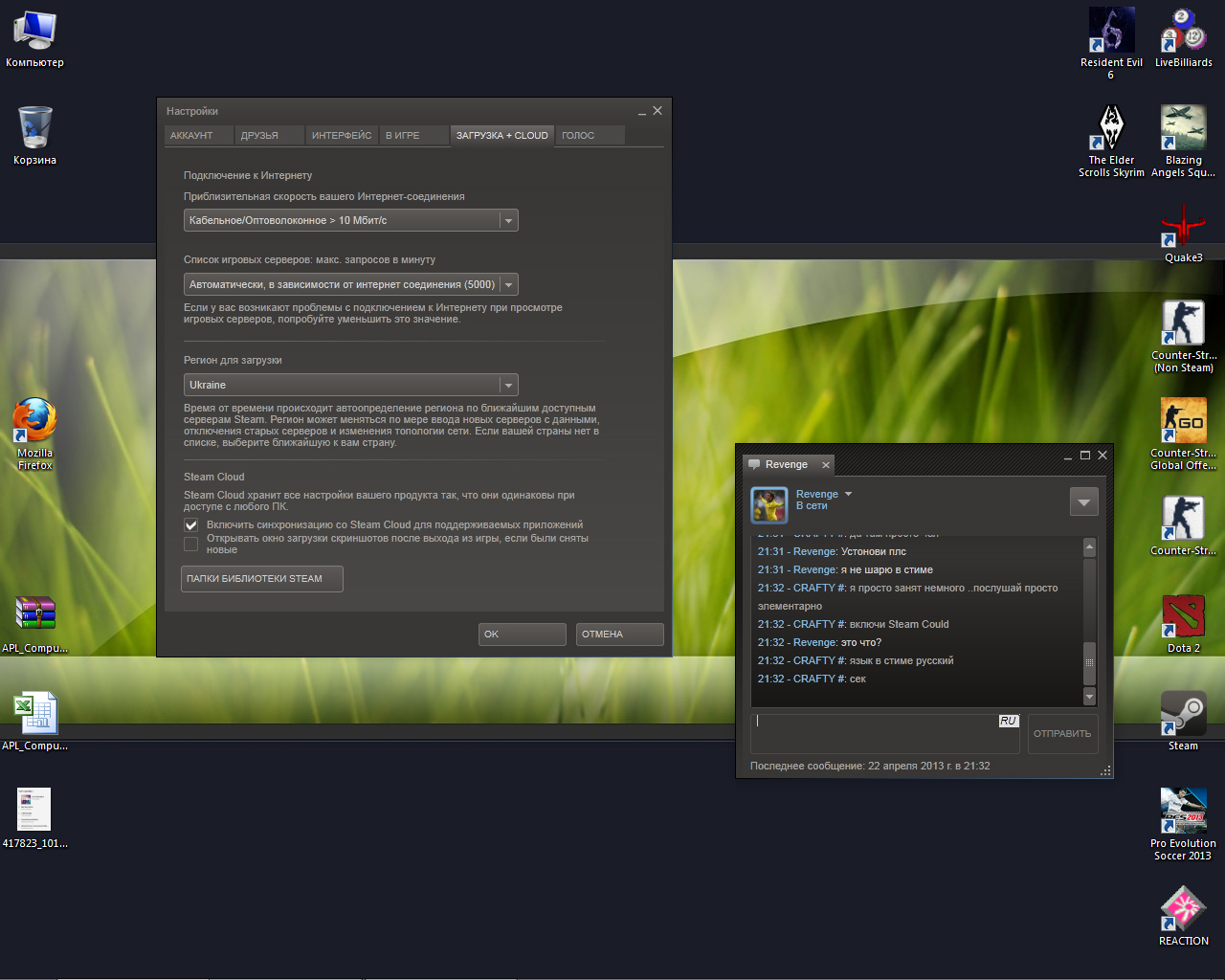Open the Компьютер desktop icon
This screenshot has width=1225, height=980.
click(34, 38)
